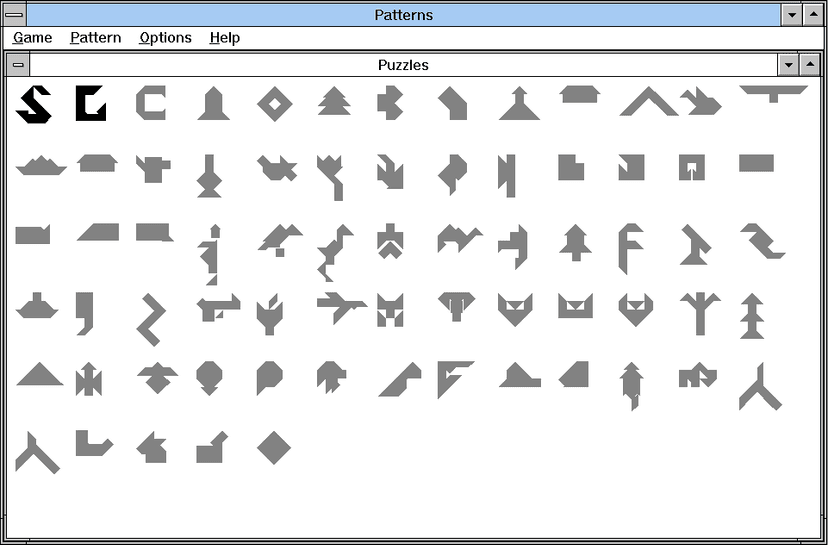
Task: Maximize the Patterns main window
Action: [x=813, y=15]
